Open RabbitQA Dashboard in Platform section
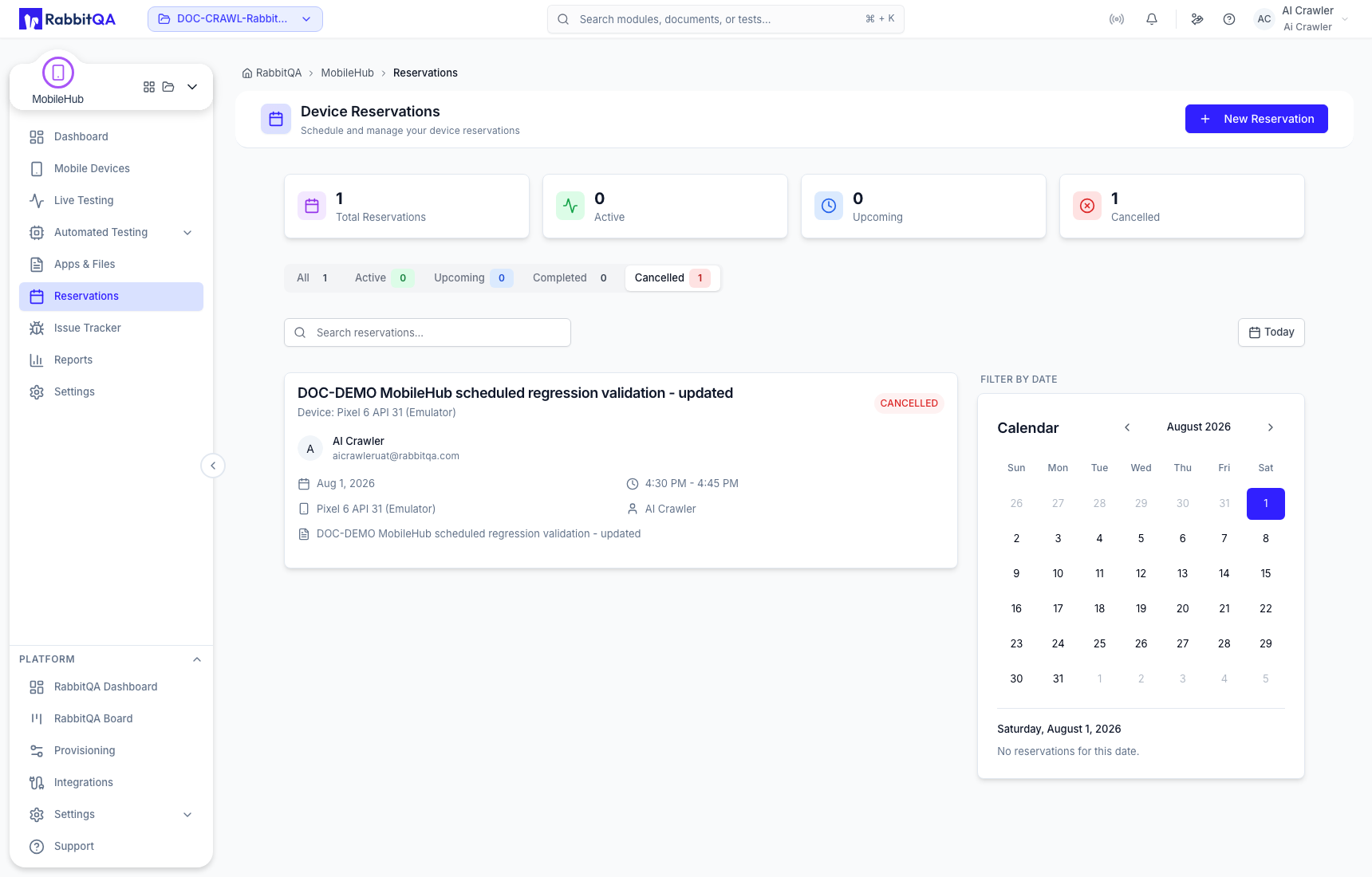The width and height of the screenshot is (1372, 877). 112,687
